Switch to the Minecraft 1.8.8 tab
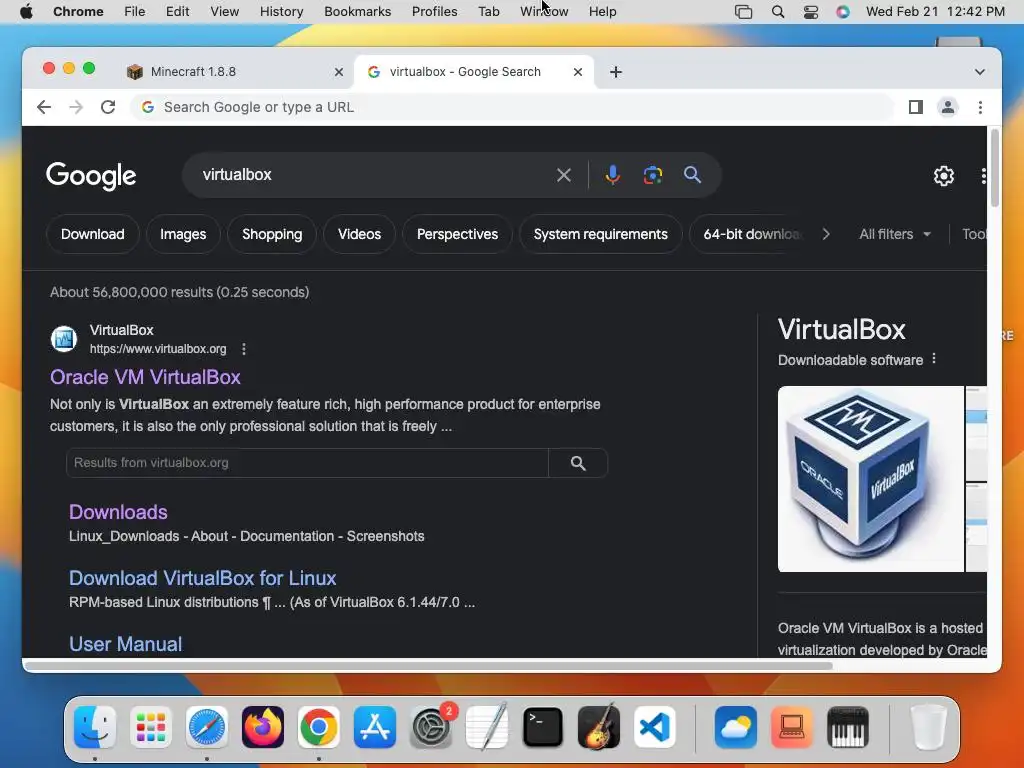The height and width of the screenshot is (768, 1024). pyautogui.click(x=235, y=72)
